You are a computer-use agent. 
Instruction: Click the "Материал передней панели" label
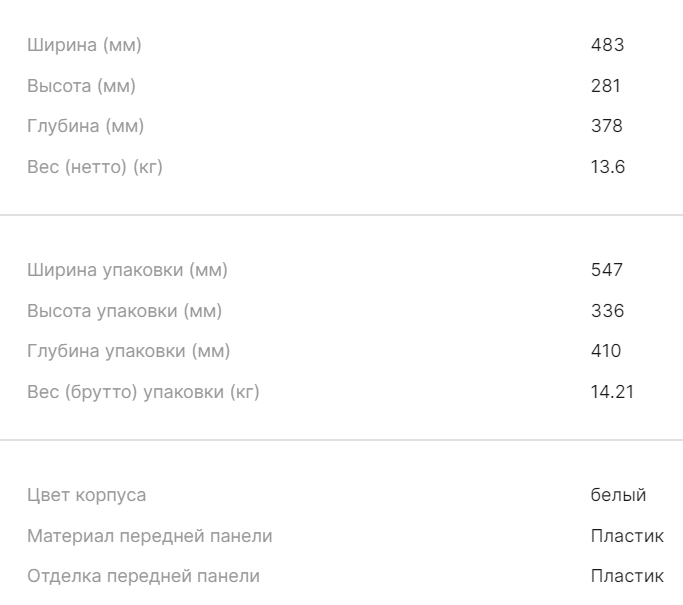pos(149,536)
